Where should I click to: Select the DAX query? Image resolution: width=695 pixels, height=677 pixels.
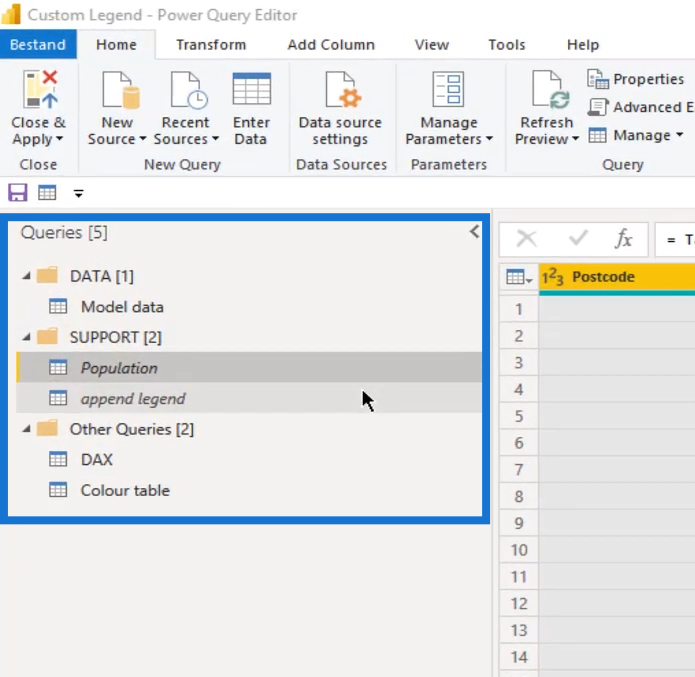coord(249,459)
